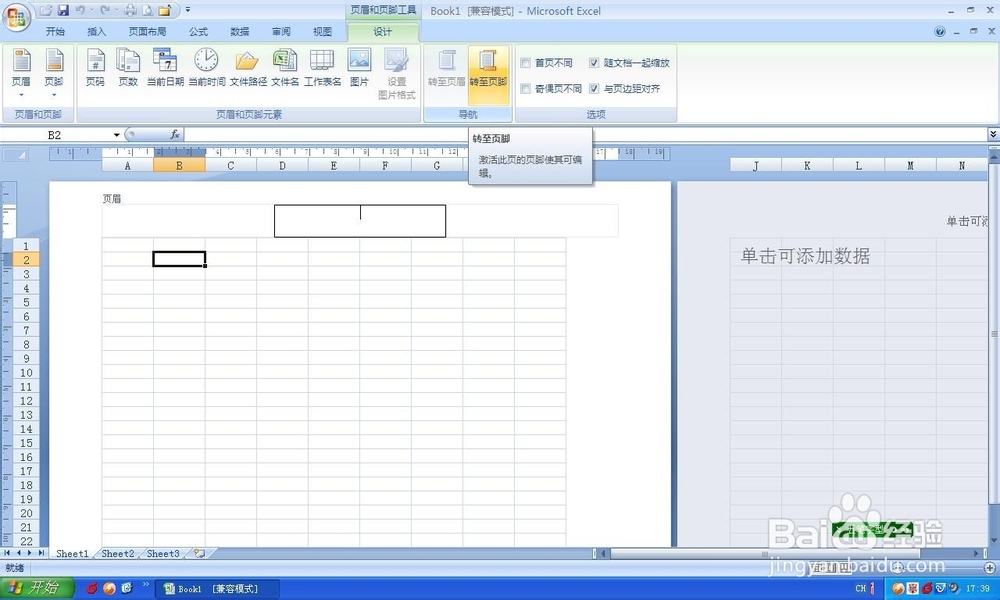The image size is (1000, 600).
Task: Toggle 奇偶页不同 checkbox
Action: pos(526,89)
